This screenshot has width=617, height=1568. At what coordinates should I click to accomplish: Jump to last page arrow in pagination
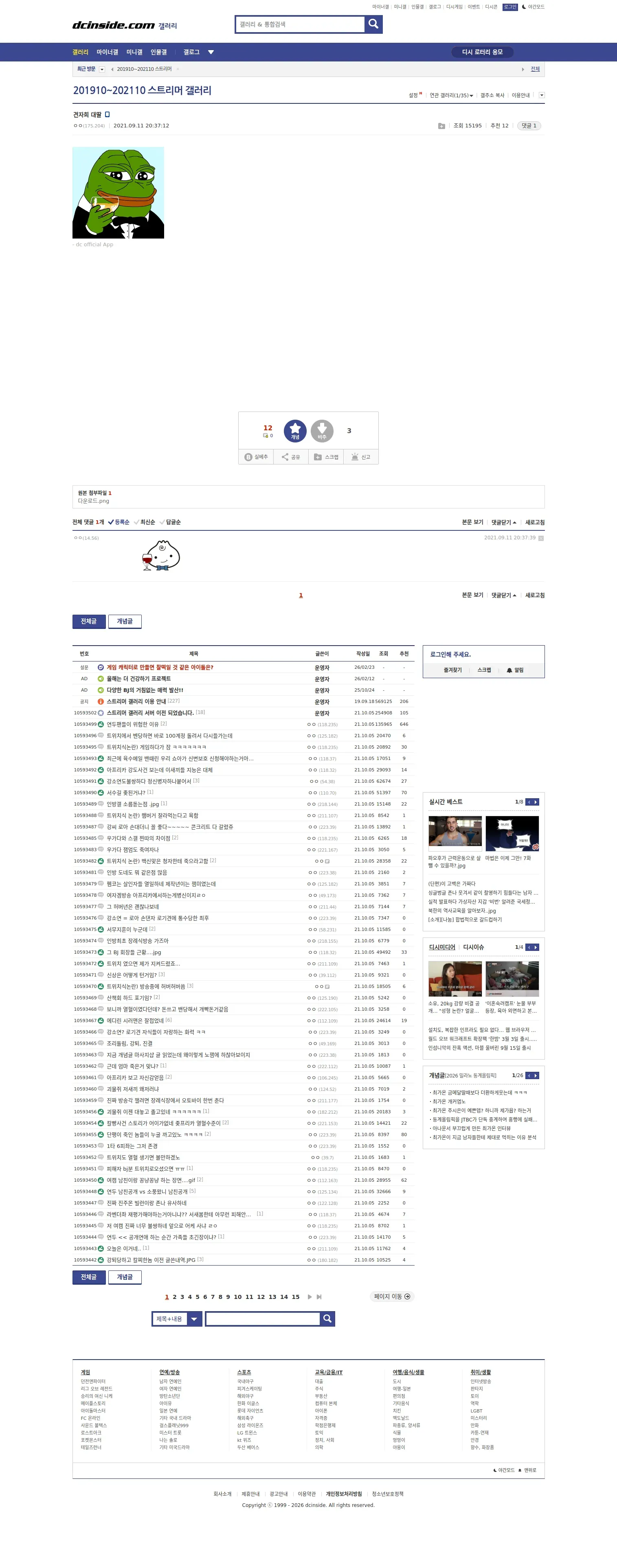[319, 1296]
